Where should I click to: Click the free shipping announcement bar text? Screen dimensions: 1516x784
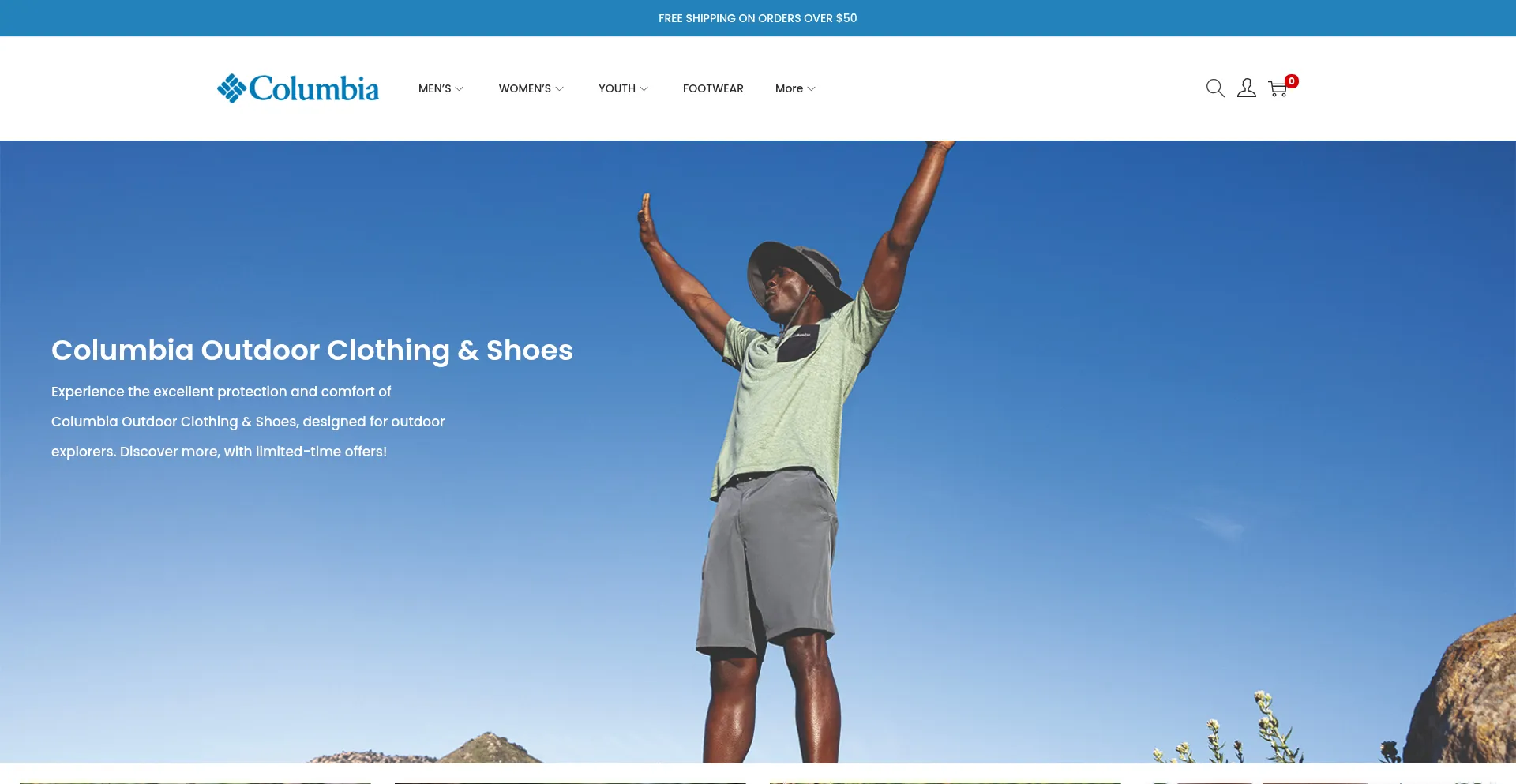pyautogui.click(x=758, y=18)
